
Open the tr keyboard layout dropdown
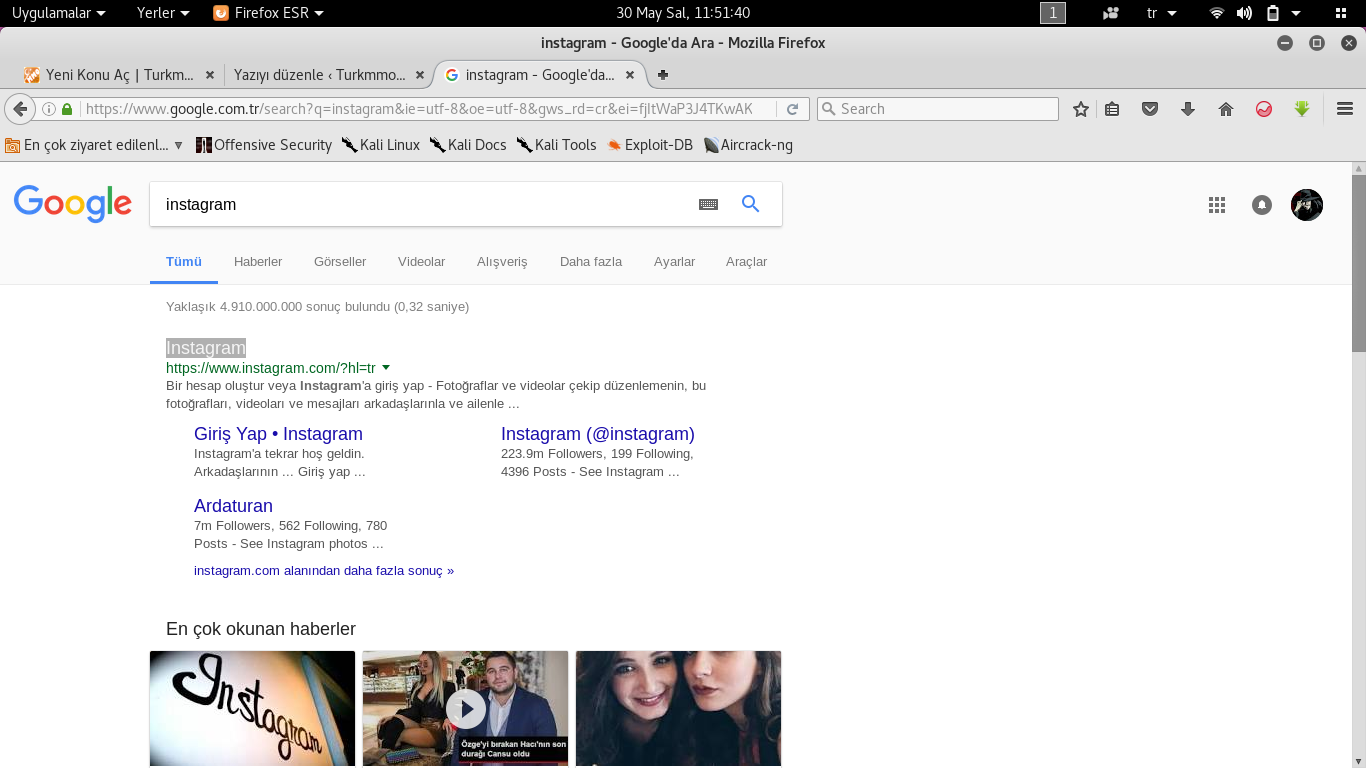point(1161,13)
